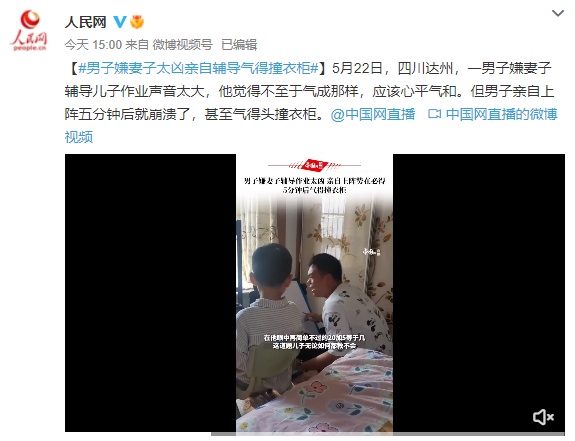Click the subtitle text in the video
575x441 pixels.
(x=314, y=342)
